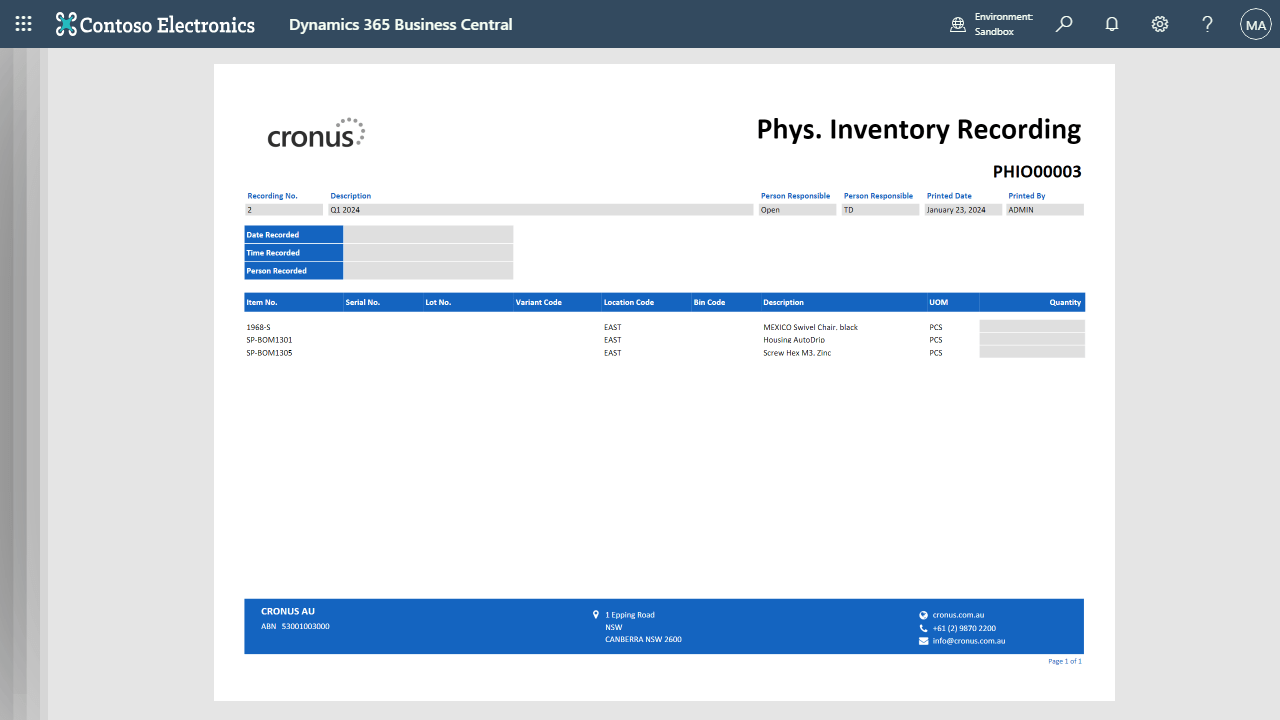Open the app launcher waffle menu
1280x720 pixels.
click(x=24, y=24)
